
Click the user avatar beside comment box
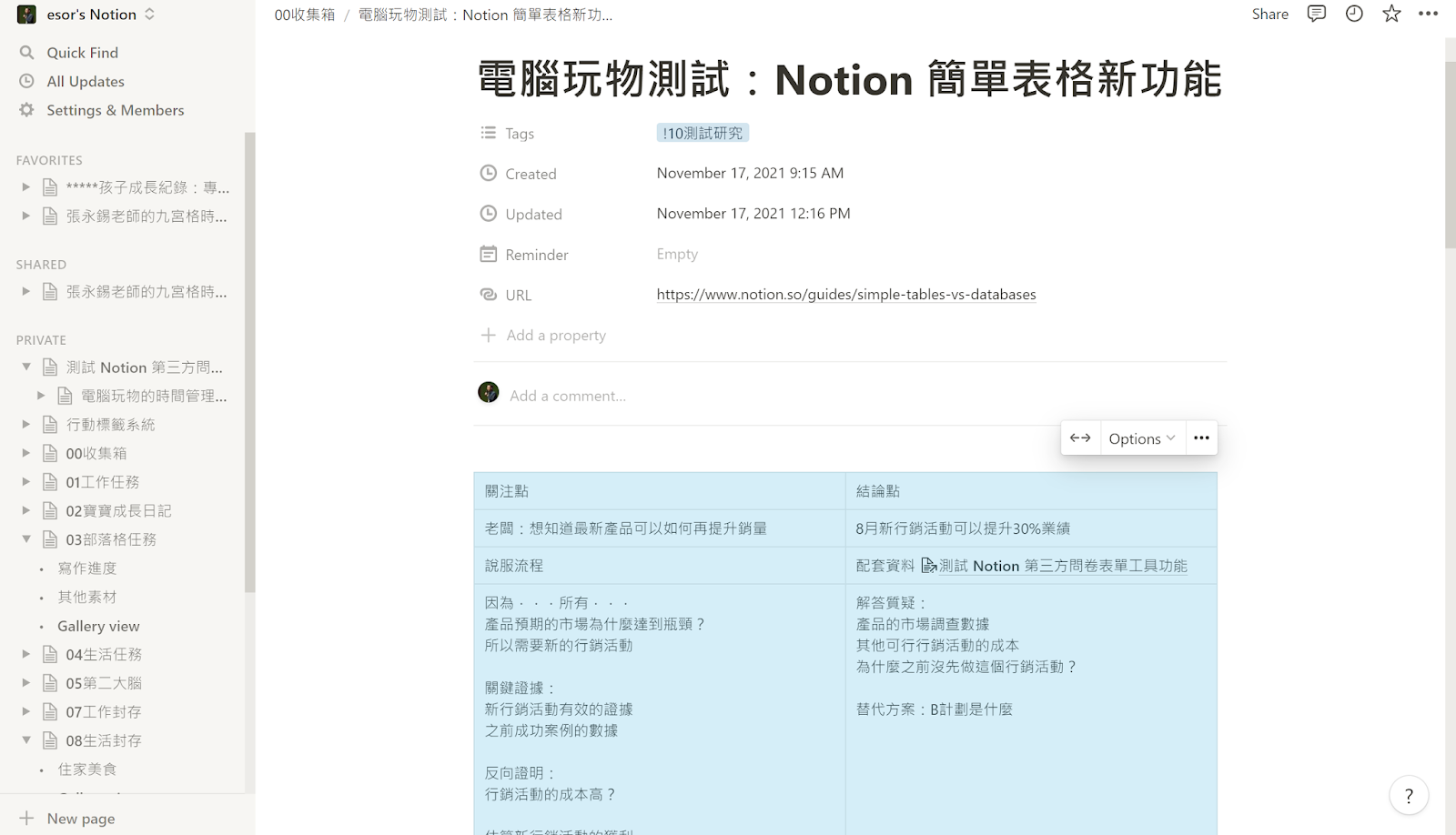(x=489, y=392)
